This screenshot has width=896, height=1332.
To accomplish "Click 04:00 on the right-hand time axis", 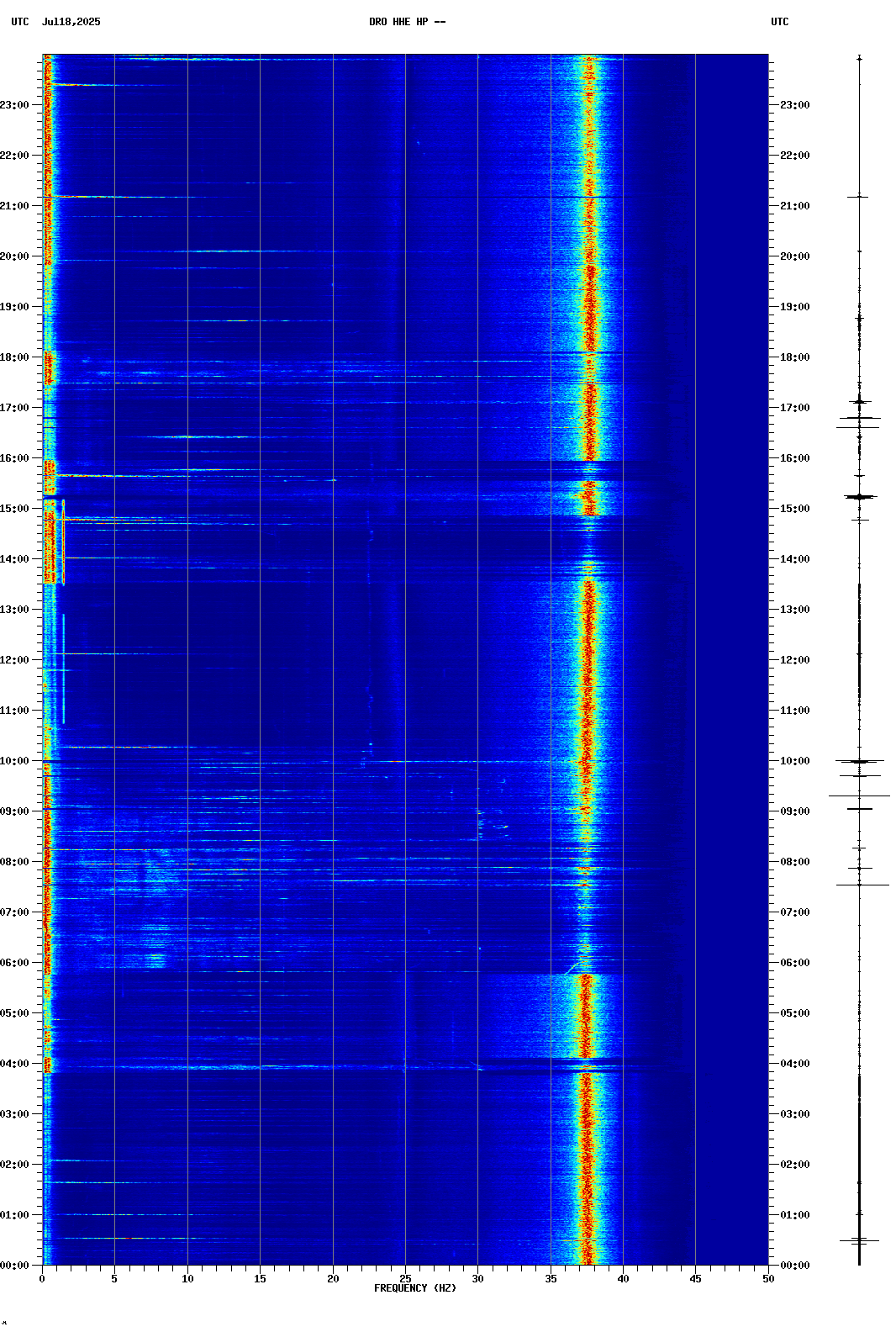I will [x=795, y=1064].
